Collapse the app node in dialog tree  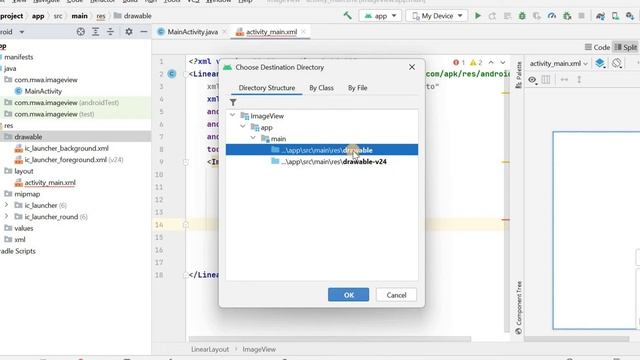243,127
